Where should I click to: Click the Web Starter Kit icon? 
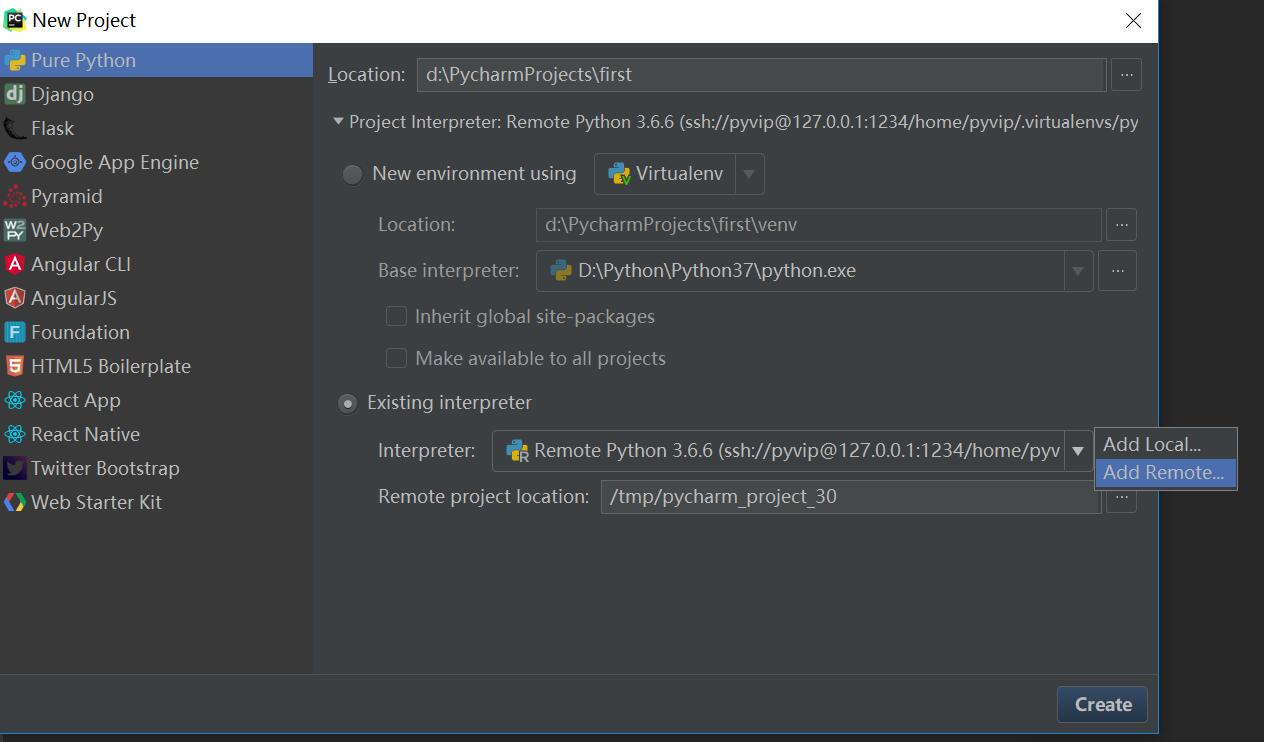click(15, 502)
